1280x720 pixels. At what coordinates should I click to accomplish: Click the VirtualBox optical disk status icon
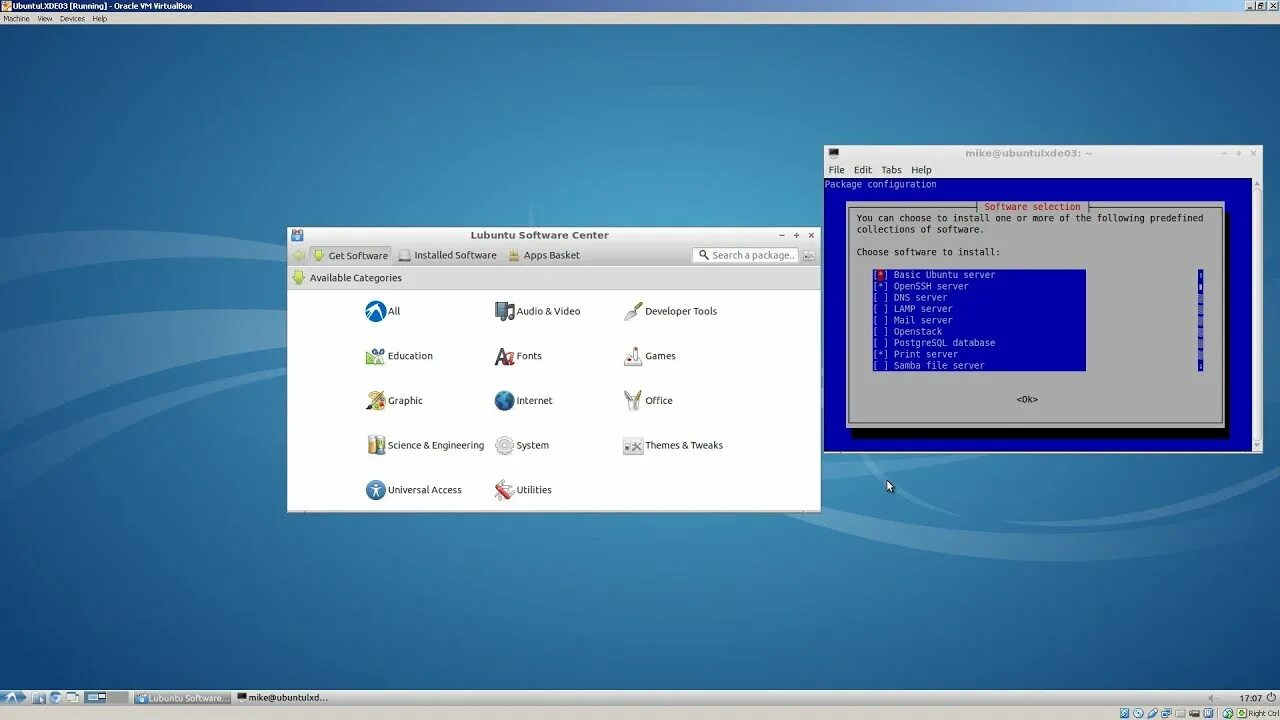1137,713
